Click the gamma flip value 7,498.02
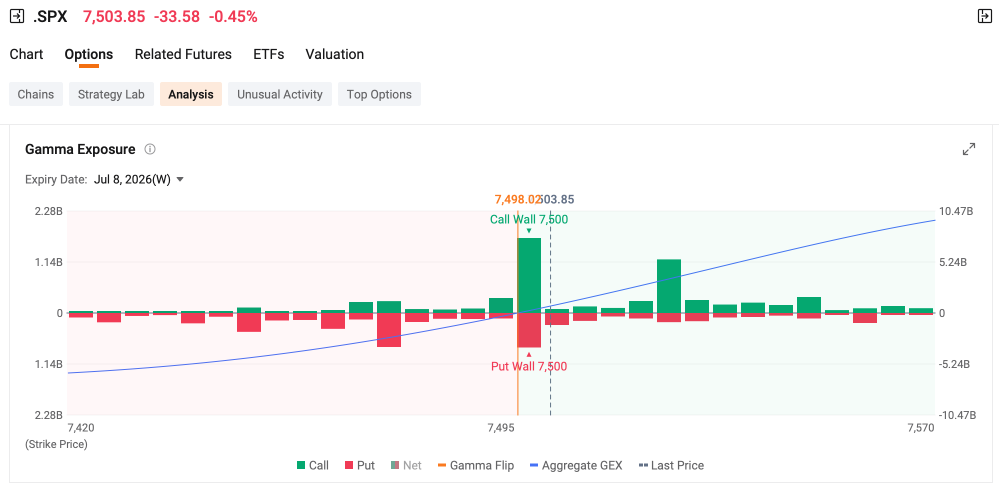The width and height of the screenshot is (999, 490). [x=517, y=199]
